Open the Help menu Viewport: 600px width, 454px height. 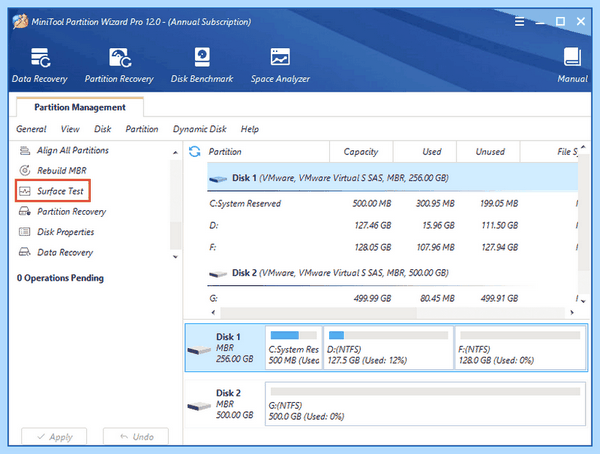pos(250,129)
